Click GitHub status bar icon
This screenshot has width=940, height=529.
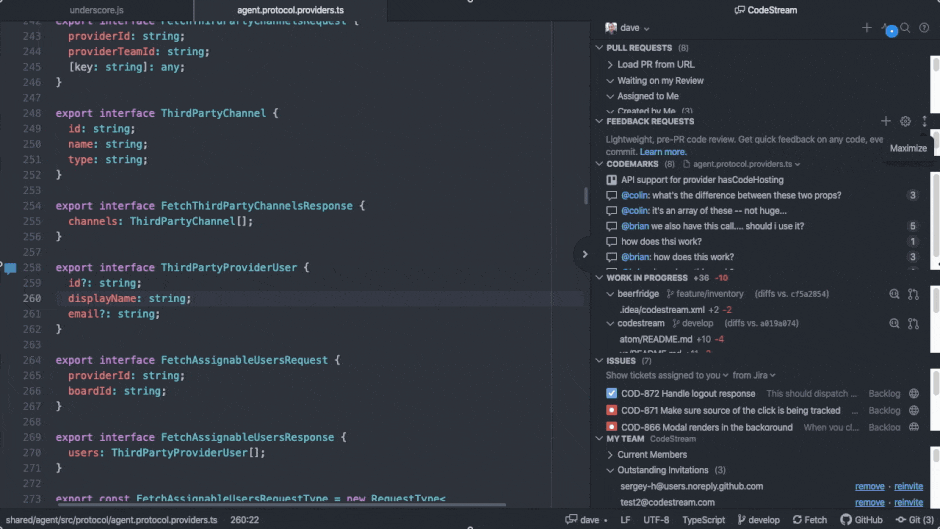click(861, 520)
